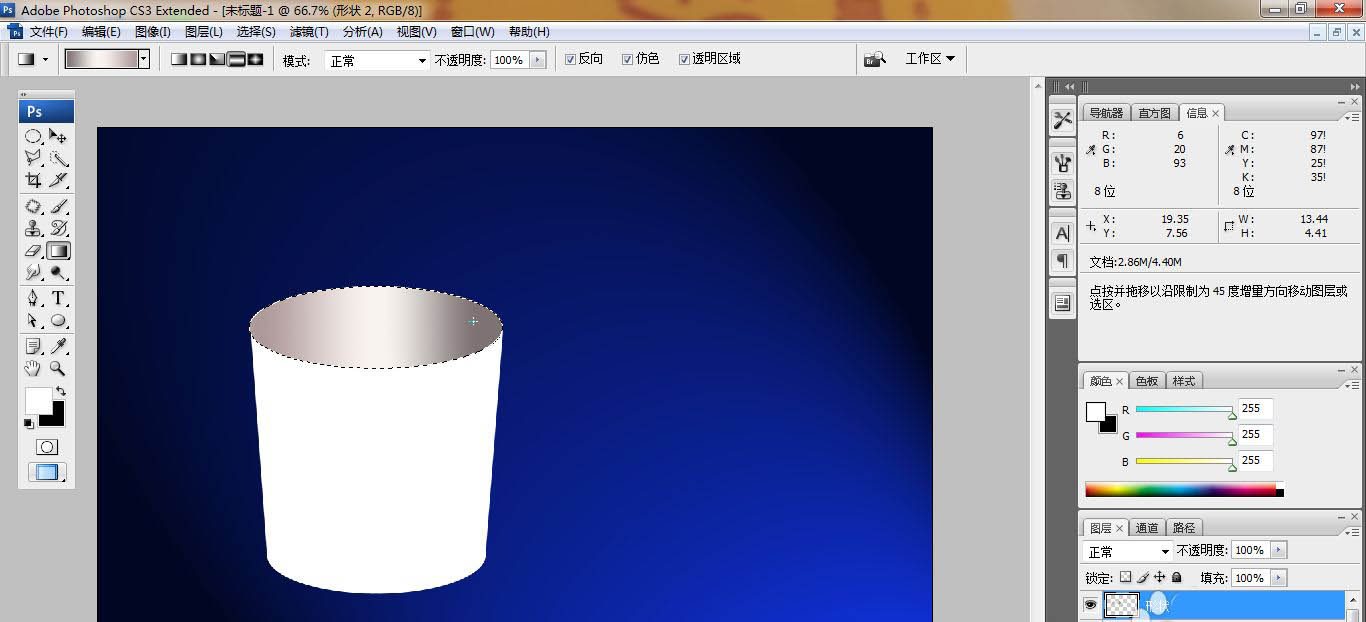
Task: Select the Smudge tool
Action: click(x=33, y=272)
